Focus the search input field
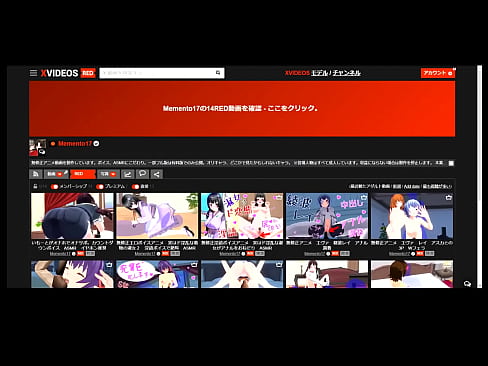 (x=157, y=73)
